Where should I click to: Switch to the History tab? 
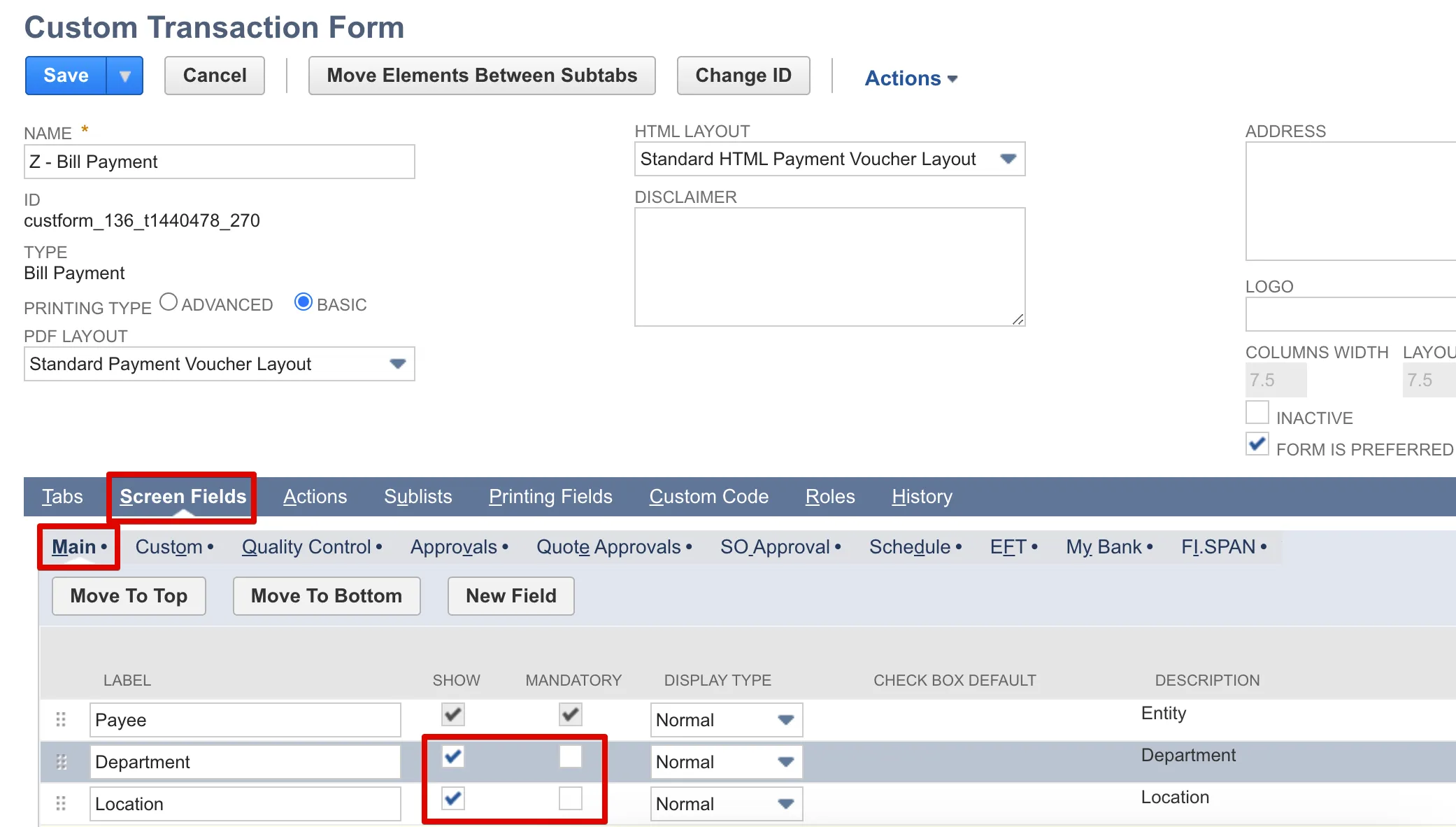pos(922,497)
